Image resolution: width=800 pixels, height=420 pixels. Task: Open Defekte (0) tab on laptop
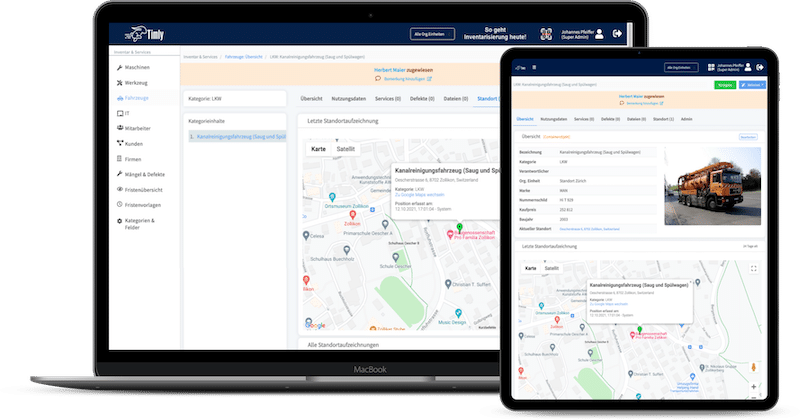click(422, 99)
